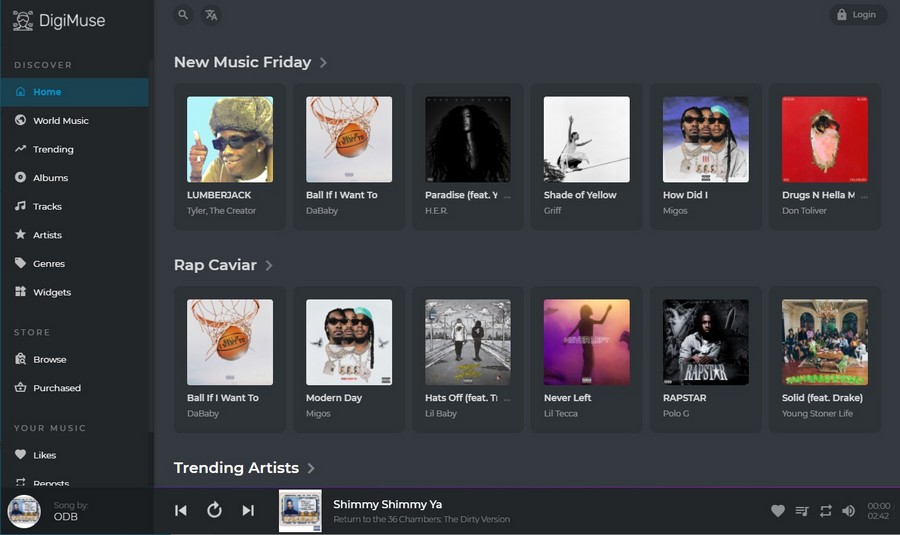Click Young Stoner Life artist name
This screenshot has width=900, height=535.
(x=817, y=413)
